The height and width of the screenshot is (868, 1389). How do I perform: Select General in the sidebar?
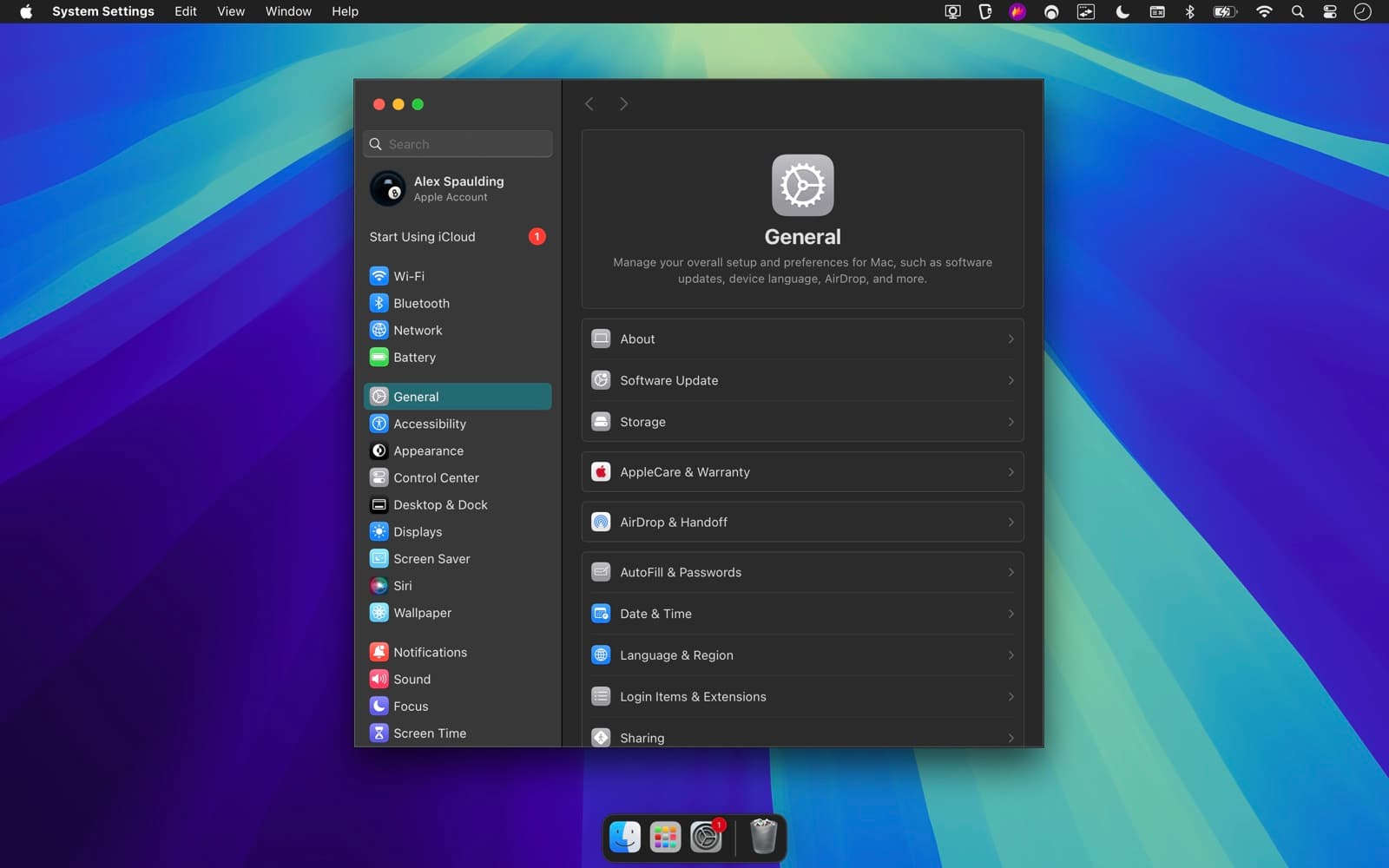(x=458, y=397)
